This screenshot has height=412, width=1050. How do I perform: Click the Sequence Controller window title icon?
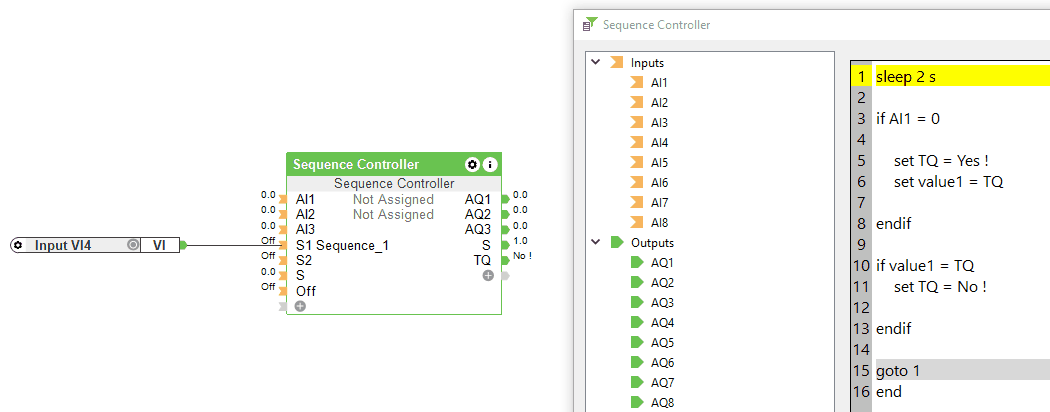point(590,24)
